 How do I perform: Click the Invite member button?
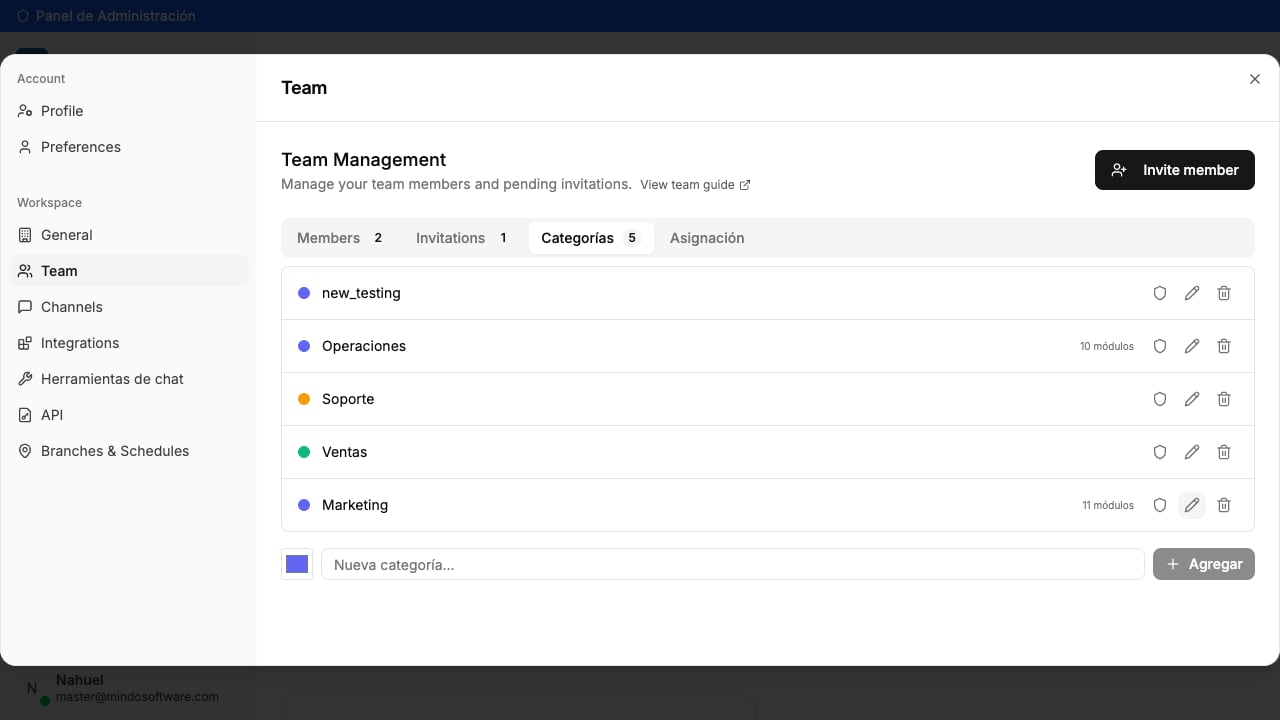click(x=1175, y=170)
